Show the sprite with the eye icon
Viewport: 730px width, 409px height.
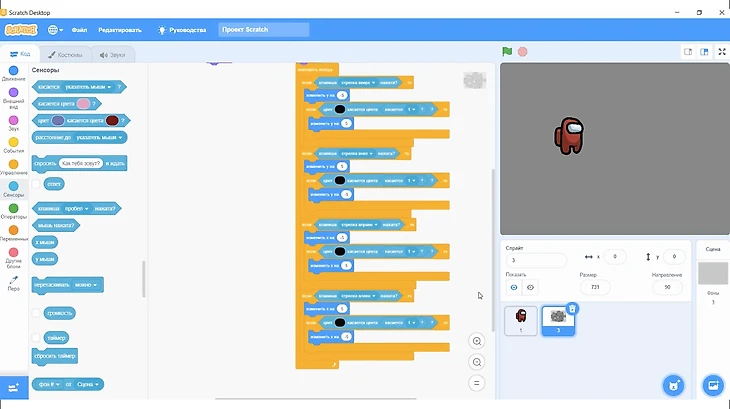tap(514, 288)
